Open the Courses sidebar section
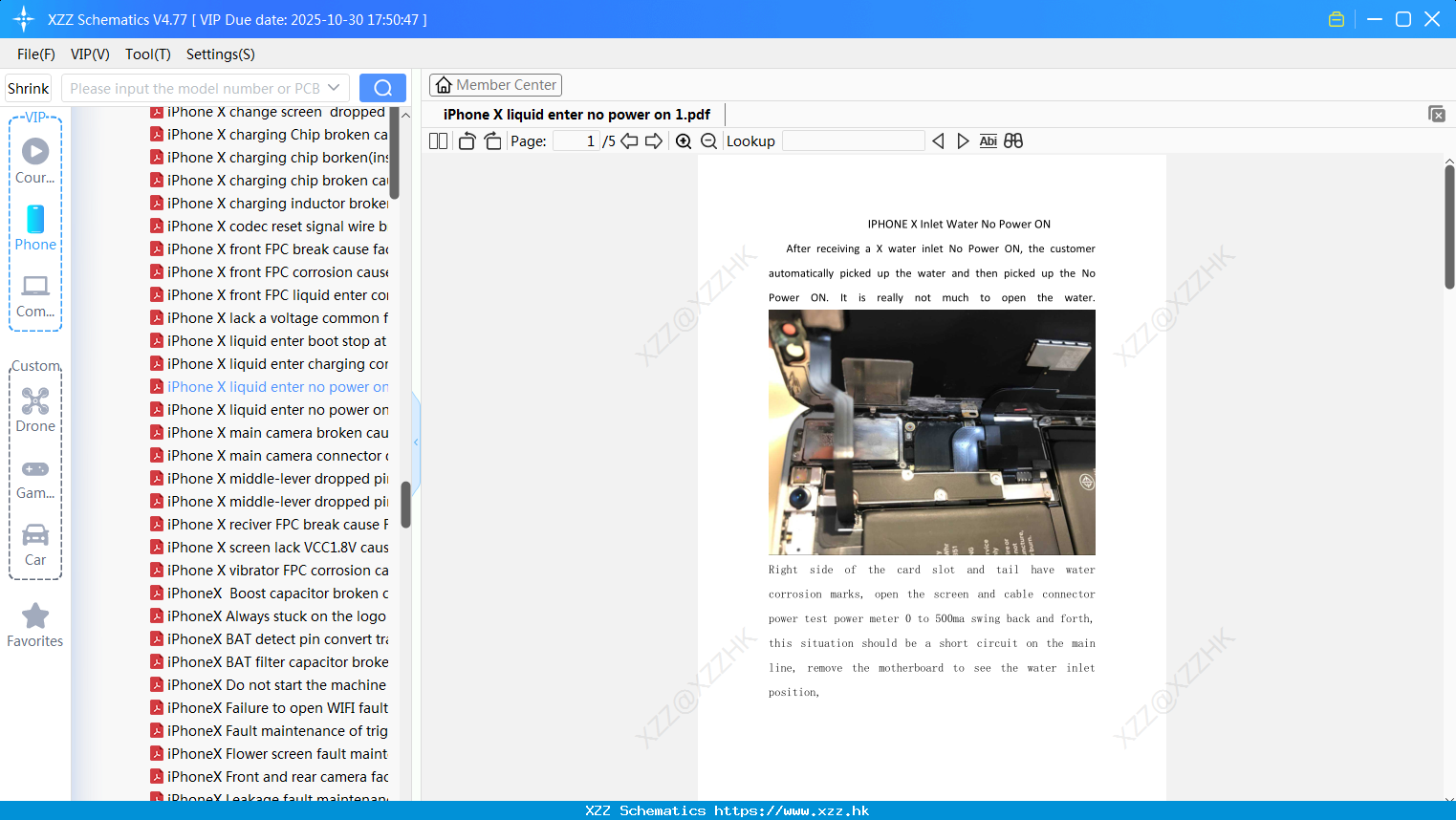This screenshot has width=1456, height=820. tap(35, 161)
